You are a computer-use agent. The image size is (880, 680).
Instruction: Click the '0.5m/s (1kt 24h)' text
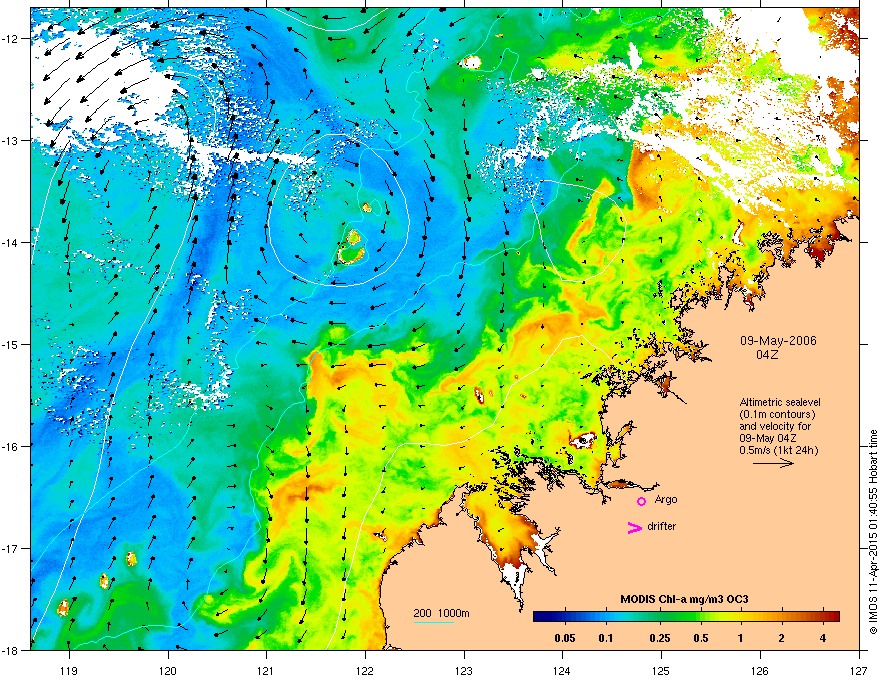pos(778,450)
